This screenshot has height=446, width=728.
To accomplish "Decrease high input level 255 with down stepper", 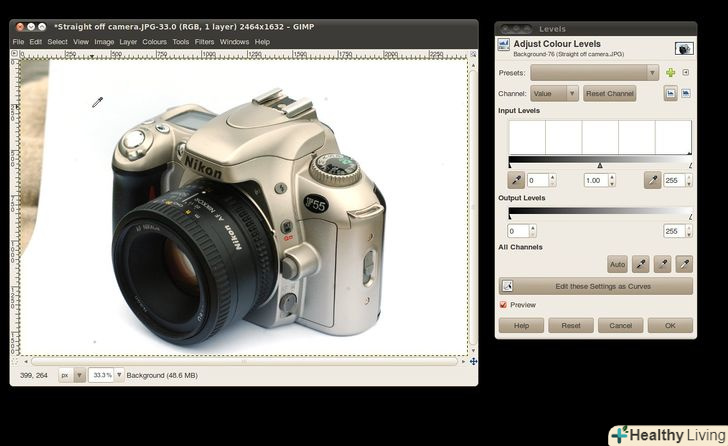I will point(689,184).
